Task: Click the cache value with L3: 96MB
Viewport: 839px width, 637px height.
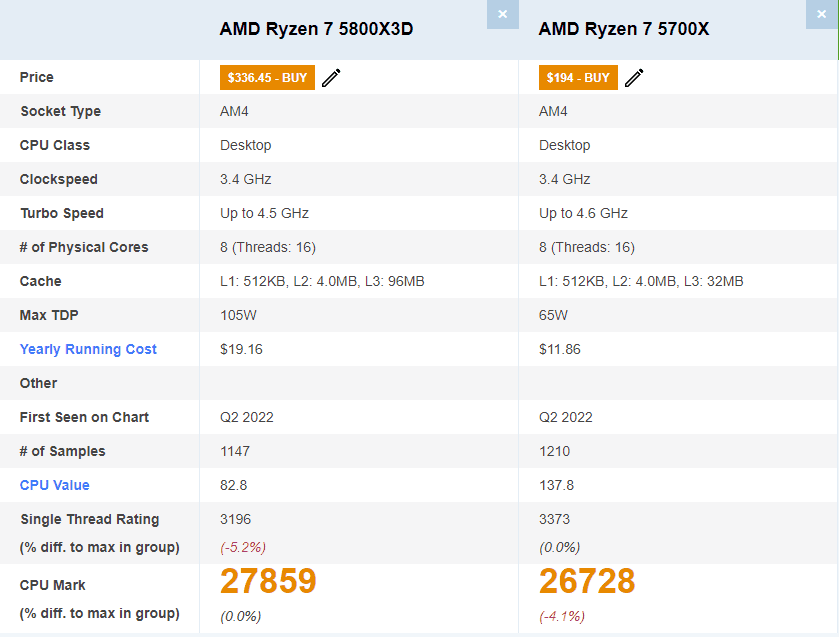Action: point(322,281)
